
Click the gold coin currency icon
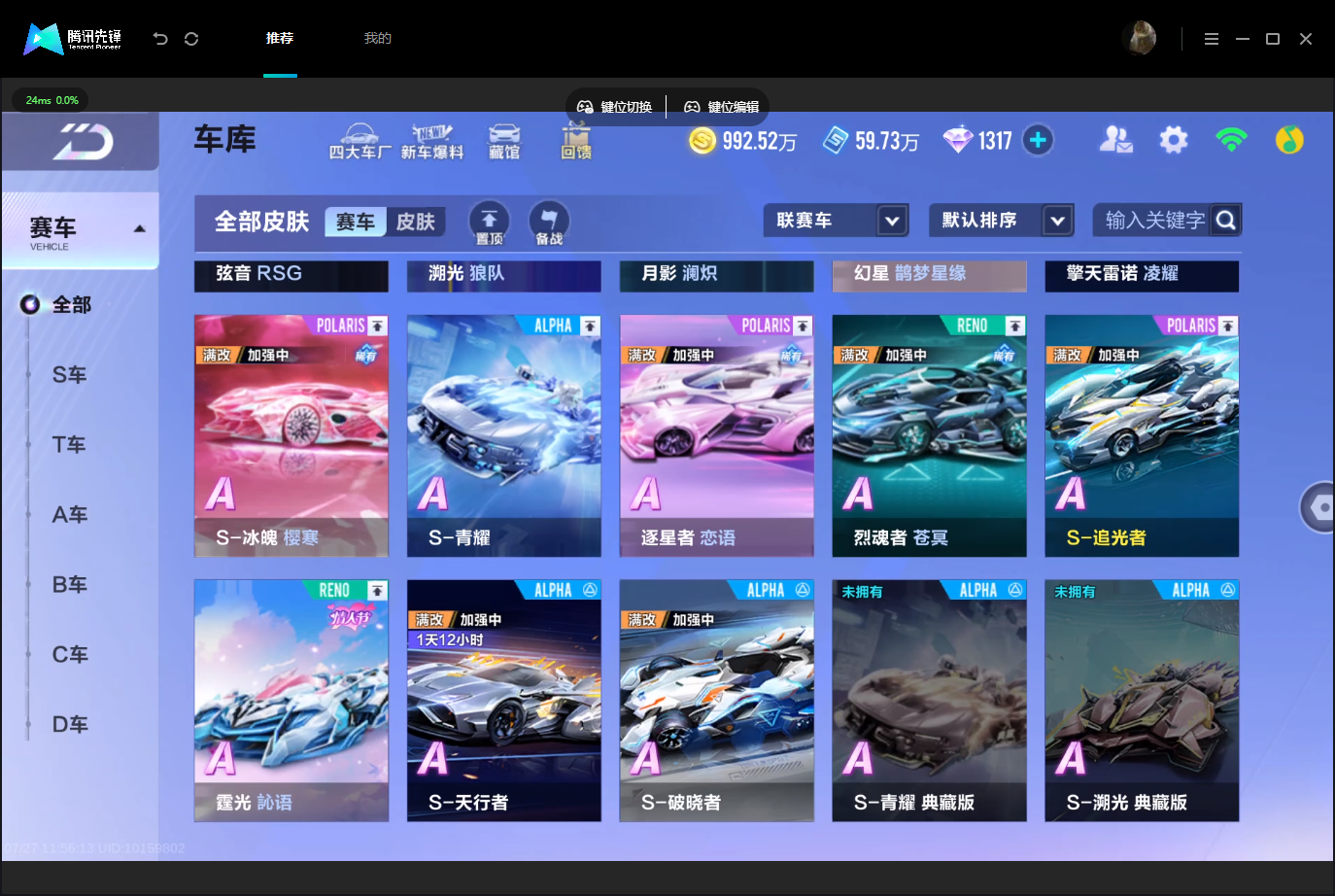point(702,141)
